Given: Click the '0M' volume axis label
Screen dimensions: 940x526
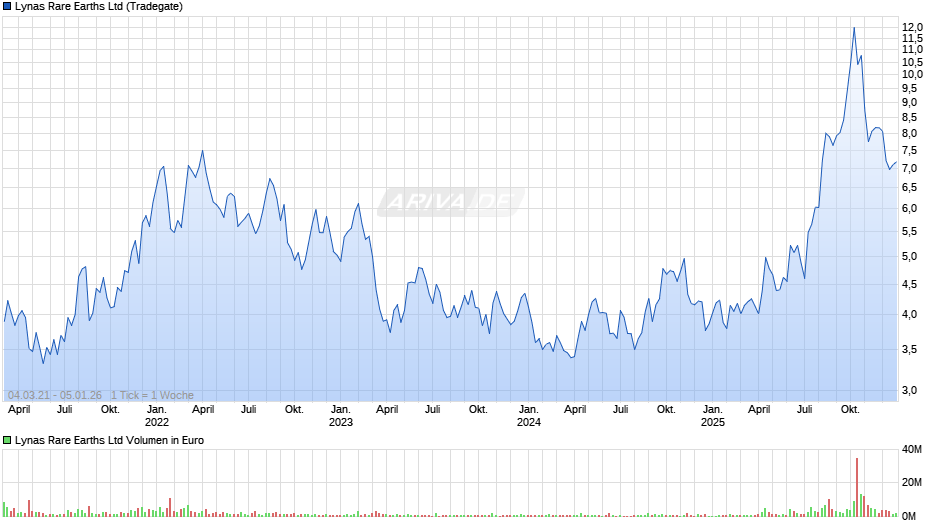Looking at the screenshot, I should pos(909,516).
